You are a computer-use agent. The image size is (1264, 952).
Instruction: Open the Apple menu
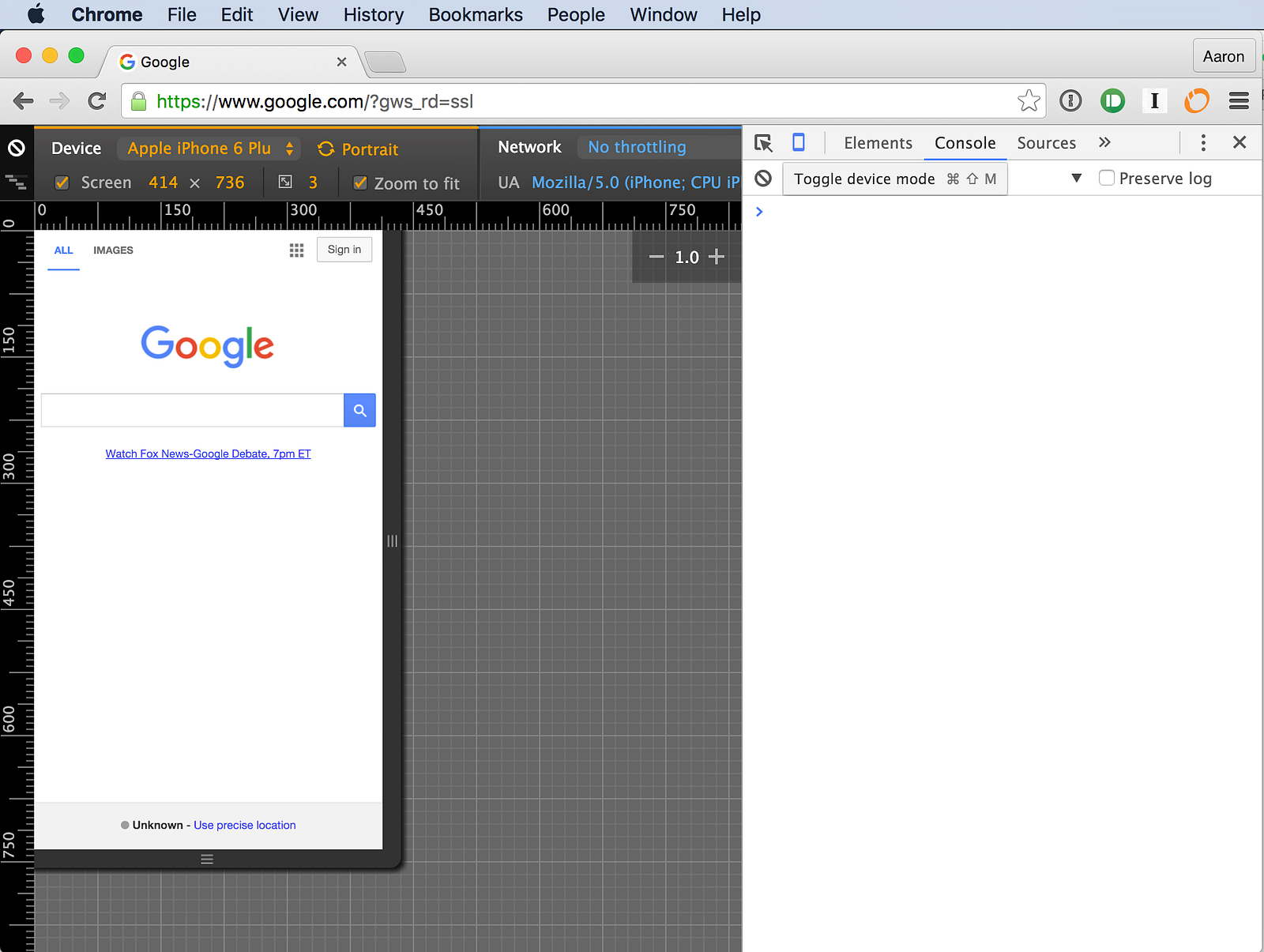click(36, 14)
